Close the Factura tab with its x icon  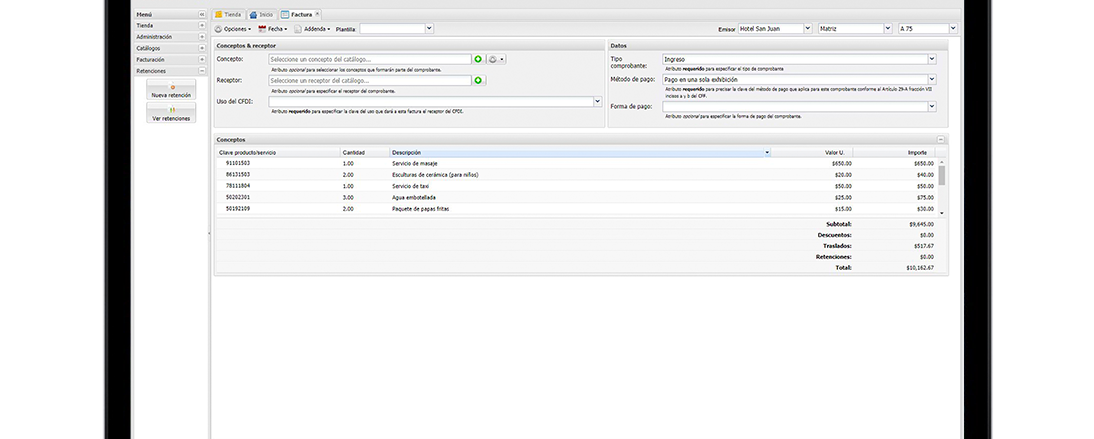[x=317, y=15]
